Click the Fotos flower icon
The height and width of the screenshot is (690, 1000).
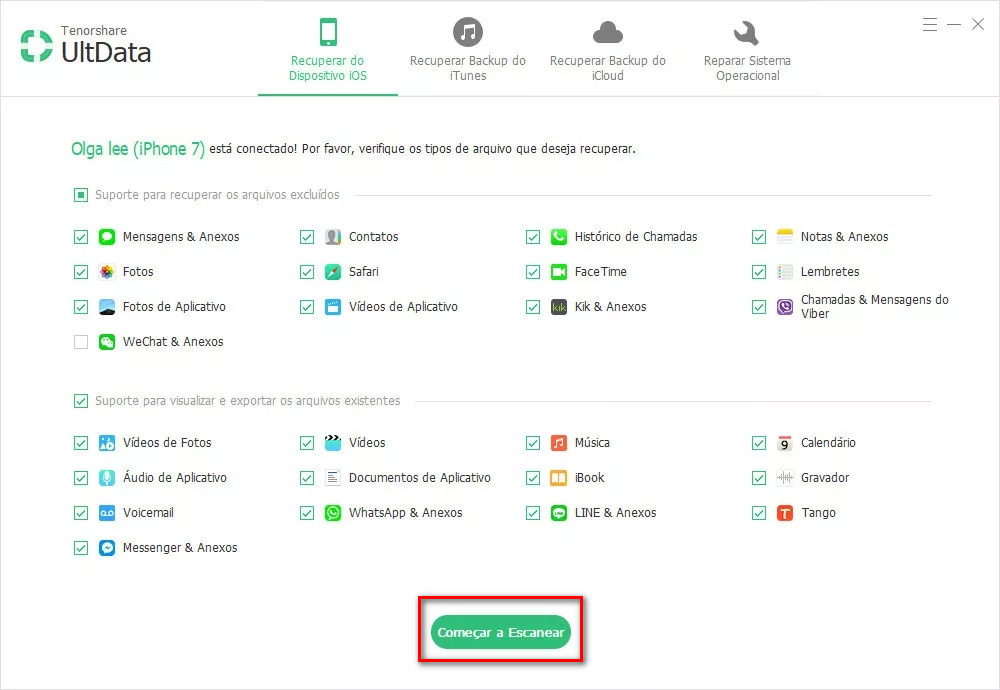tap(107, 272)
